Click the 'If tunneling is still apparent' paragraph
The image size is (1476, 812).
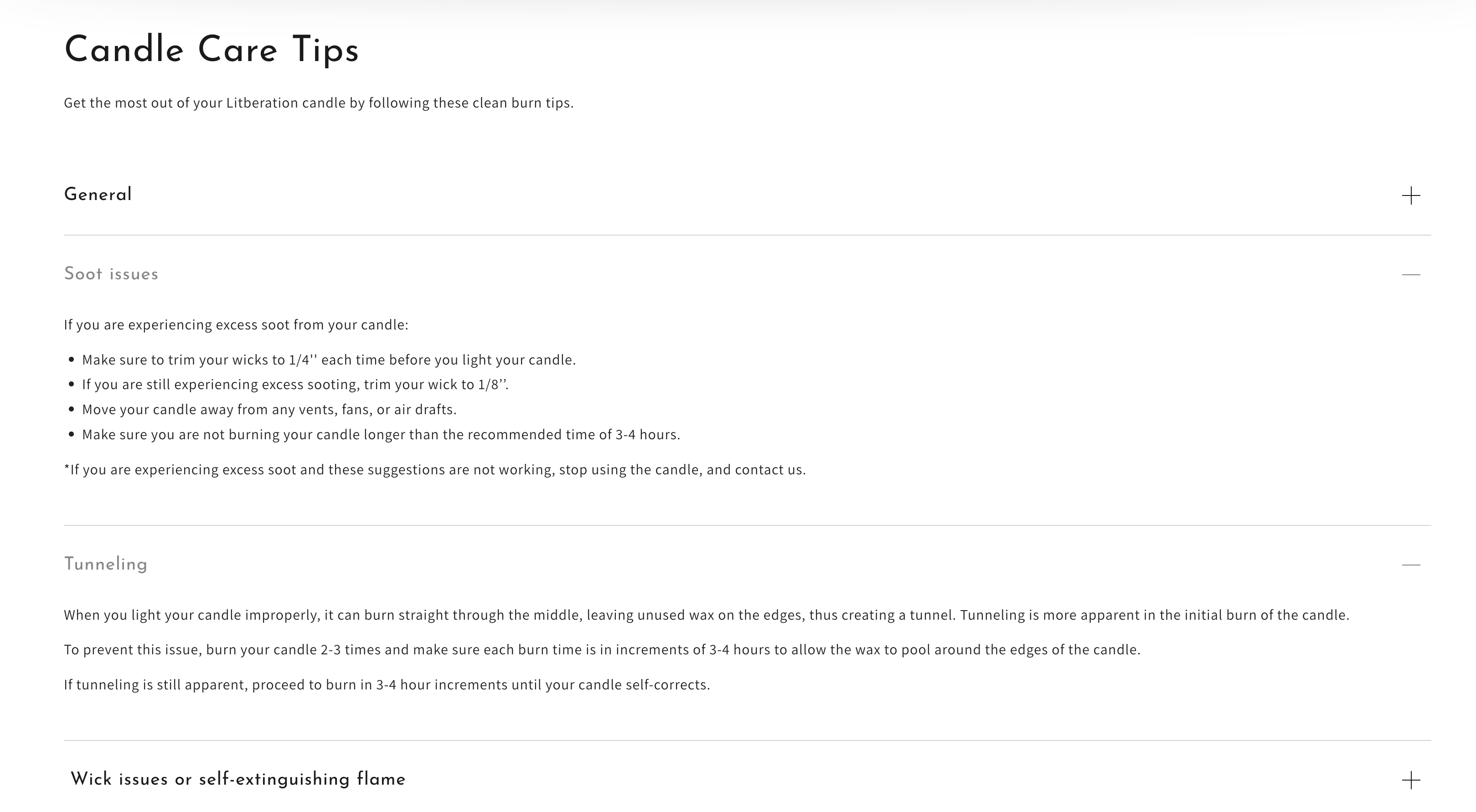(387, 685)
